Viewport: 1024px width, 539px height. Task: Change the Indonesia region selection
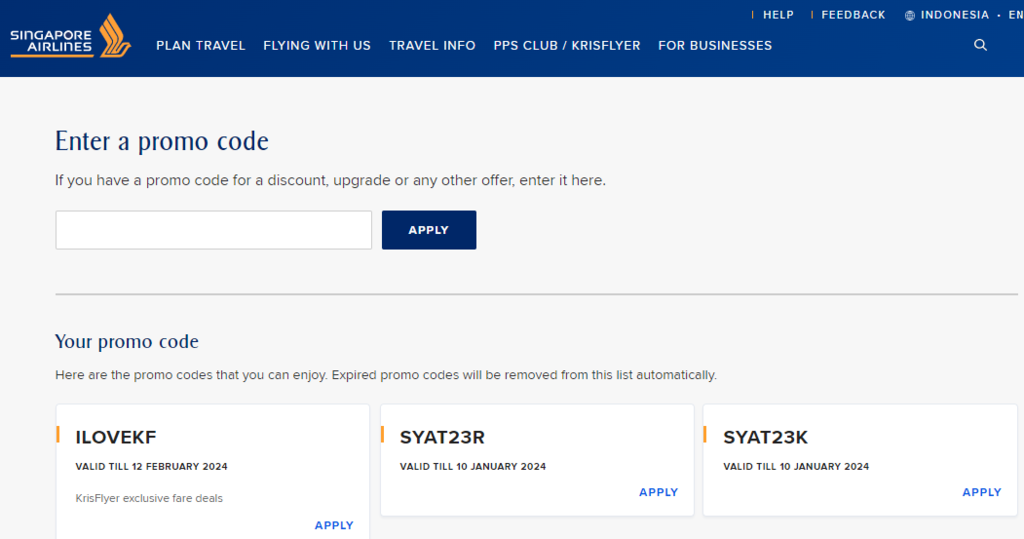[x=954, y=15]
